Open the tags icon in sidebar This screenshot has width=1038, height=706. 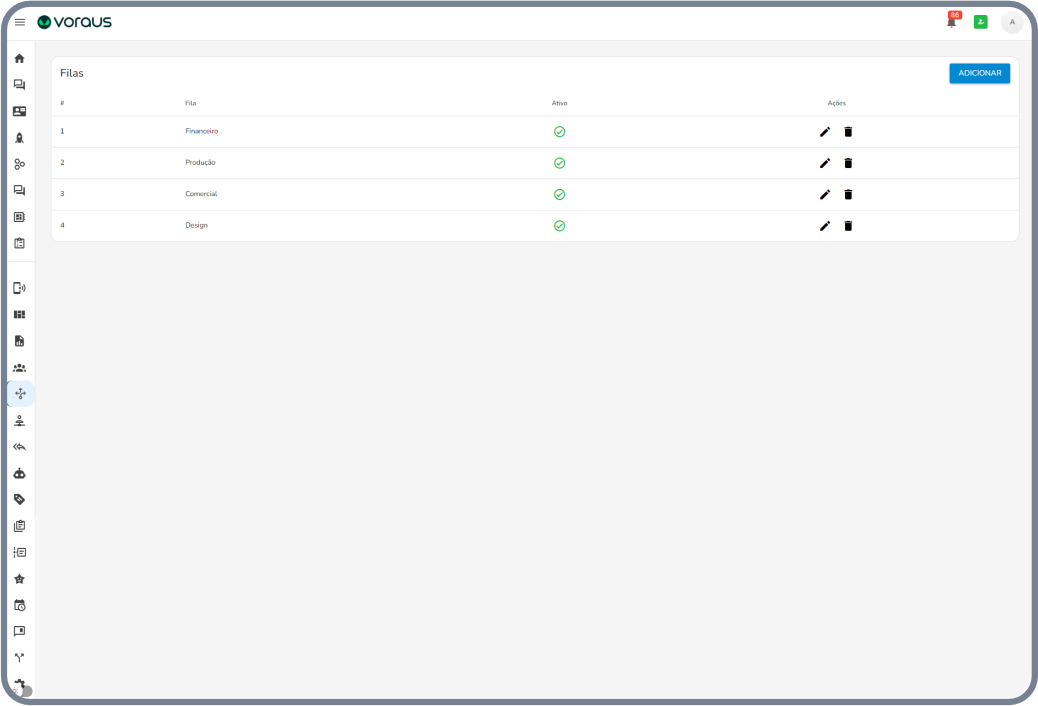[x=19, y=499]
